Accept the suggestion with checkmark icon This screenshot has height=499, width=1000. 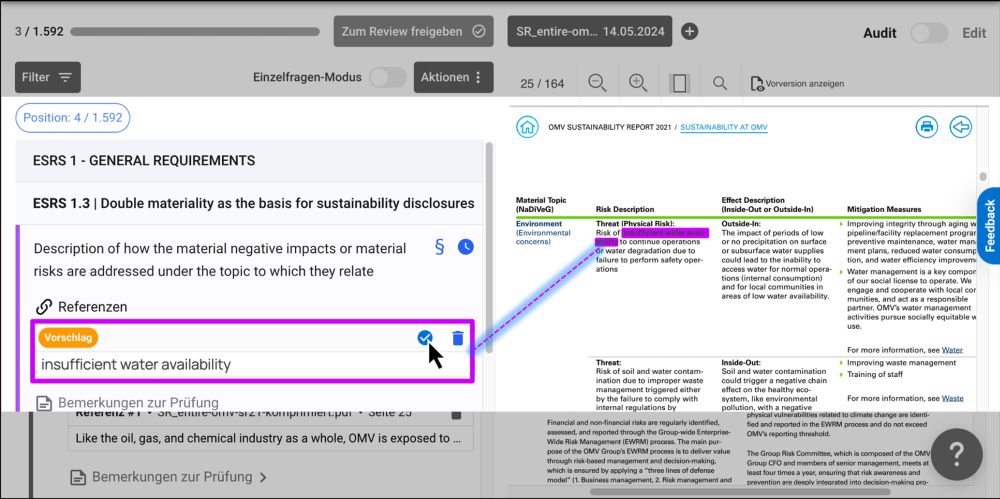pos(425,338)
